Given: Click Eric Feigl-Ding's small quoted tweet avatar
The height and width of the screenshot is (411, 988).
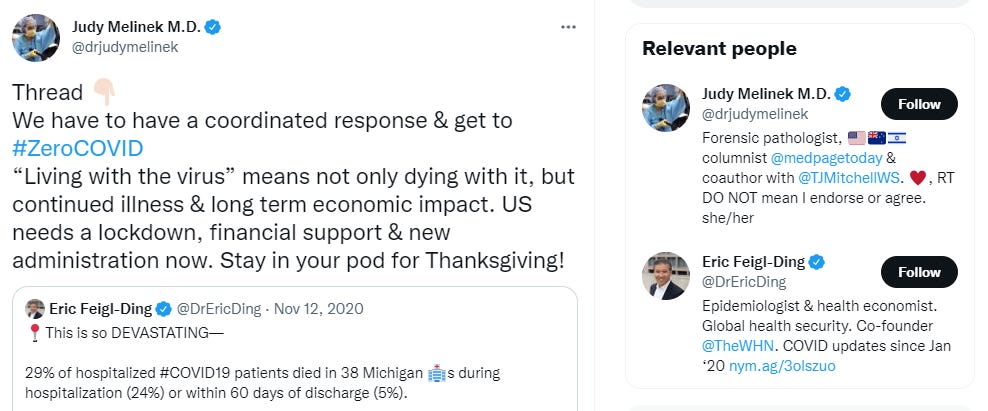Looking at the screenshot, I should coord(35,308).
